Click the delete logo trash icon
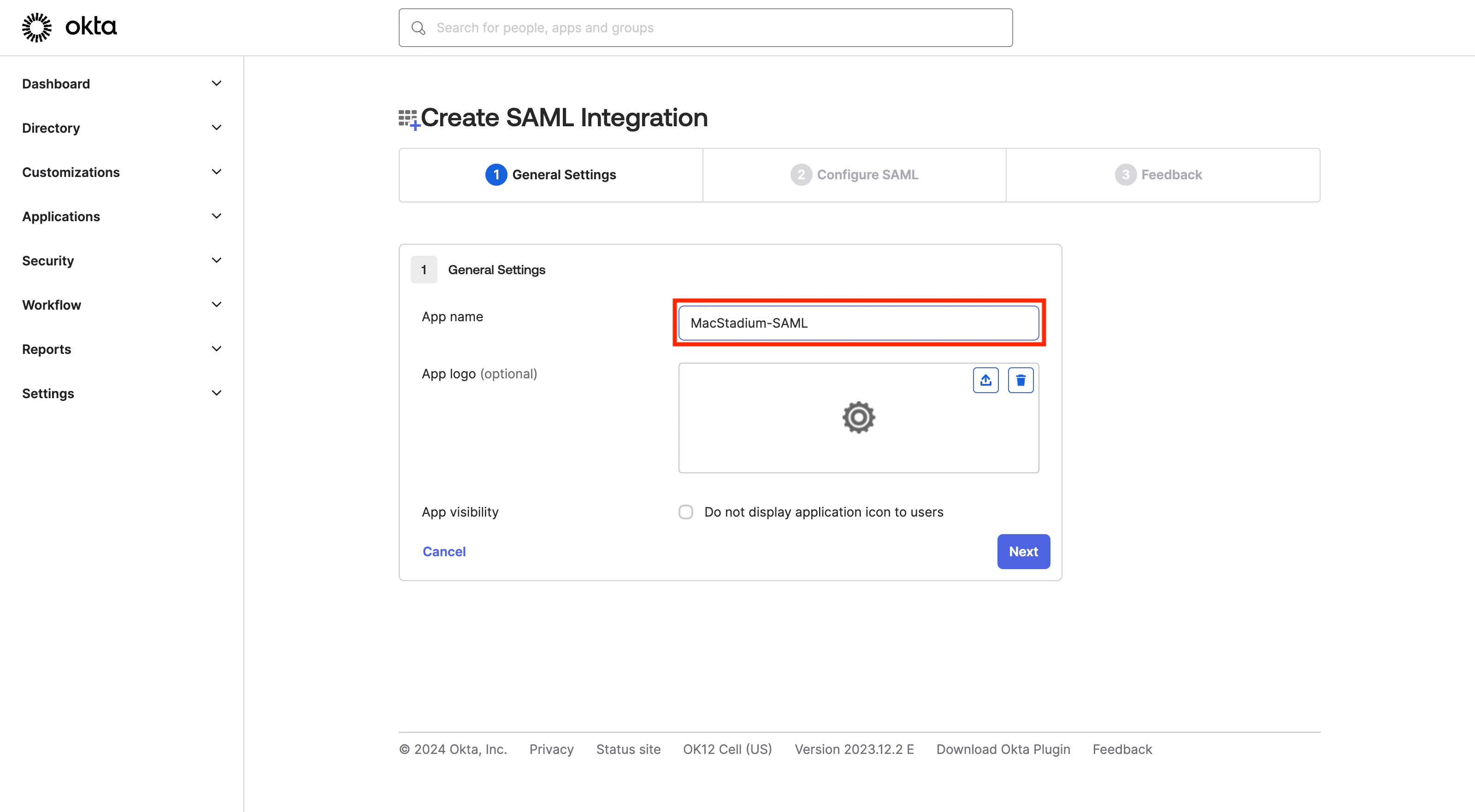This screenshot has width=1475, height=812. tap(1021, 380)
